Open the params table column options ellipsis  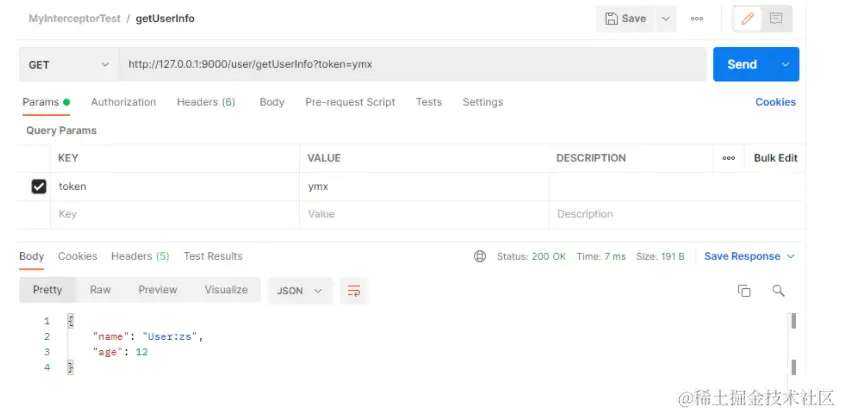729,158
